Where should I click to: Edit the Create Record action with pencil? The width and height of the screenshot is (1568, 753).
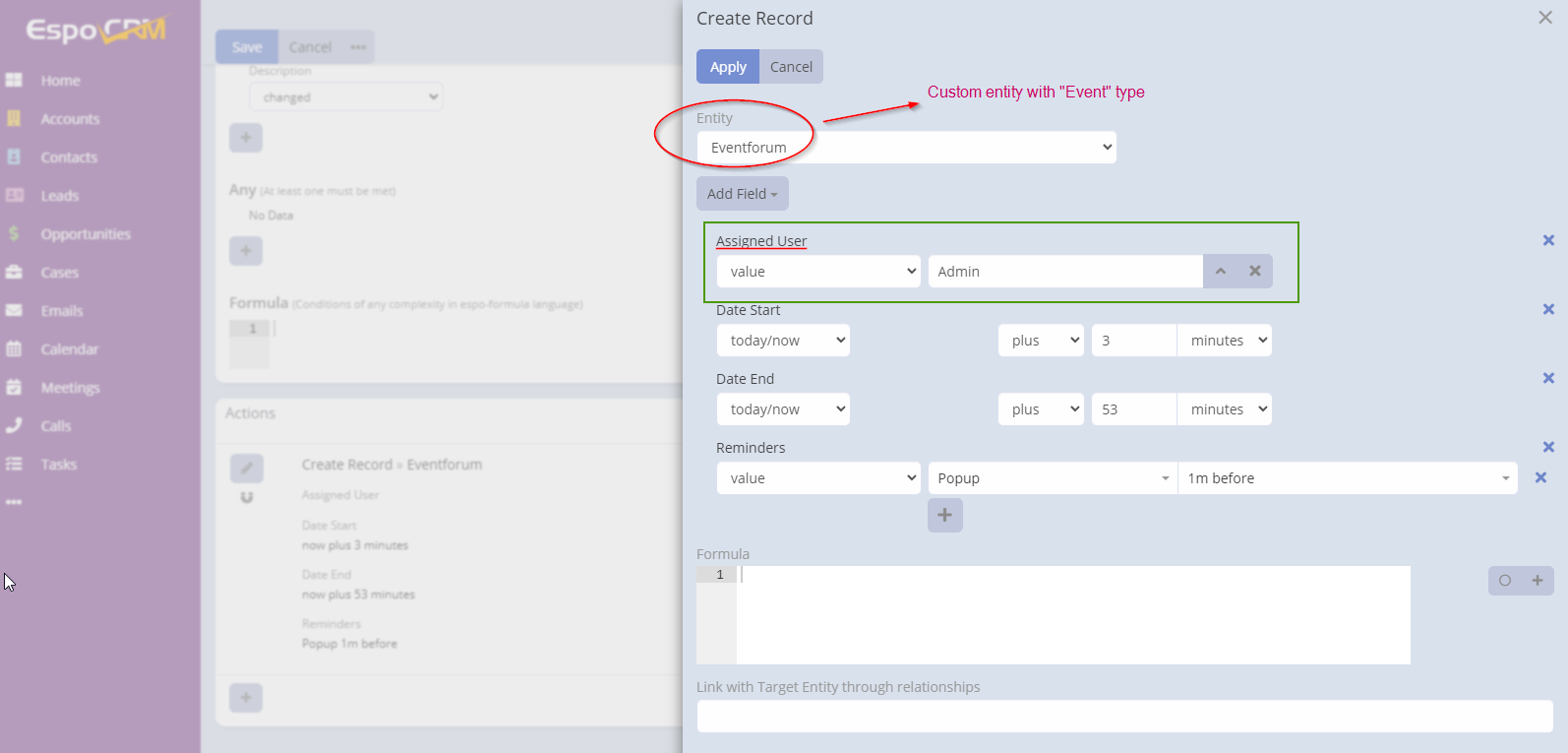[247, 468]
